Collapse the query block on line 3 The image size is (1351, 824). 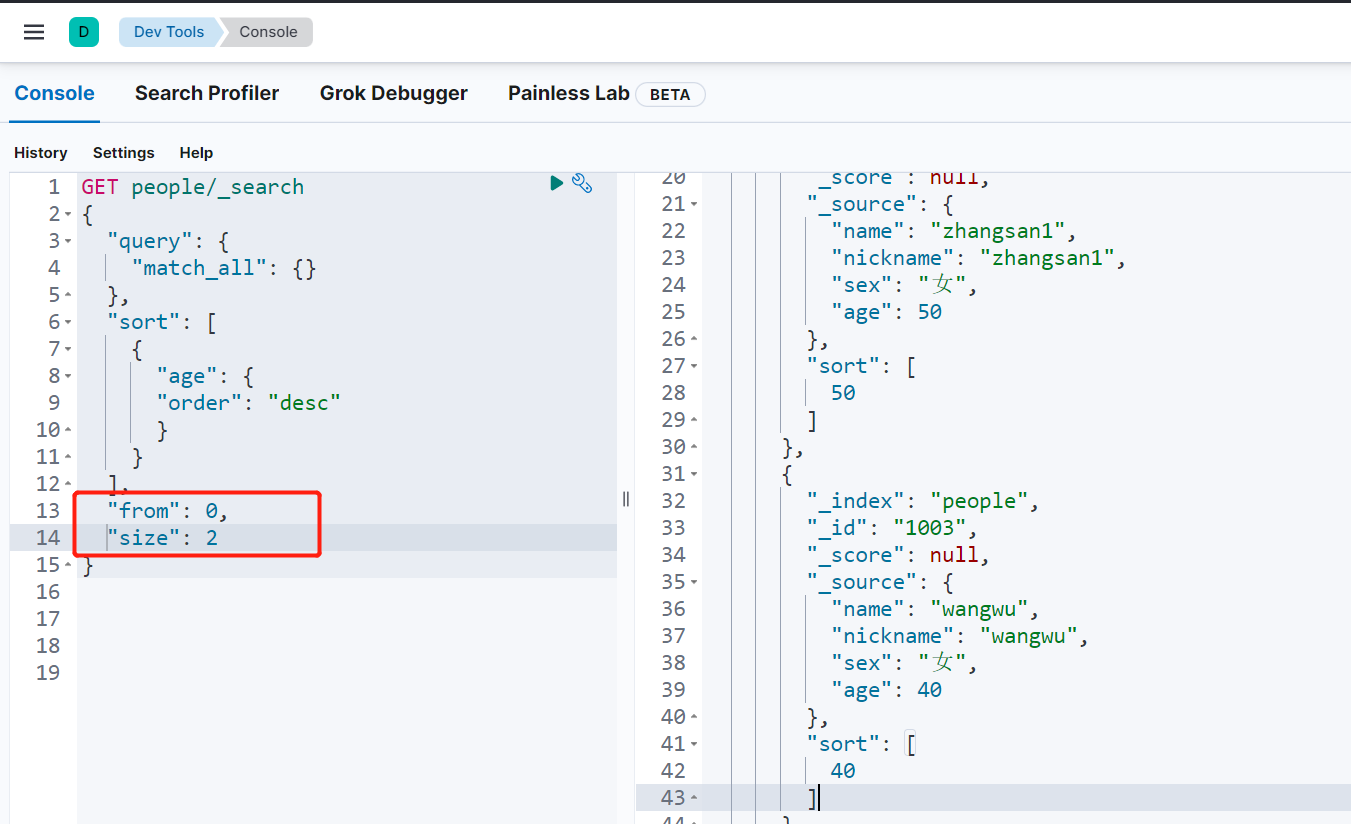(68, 242)
